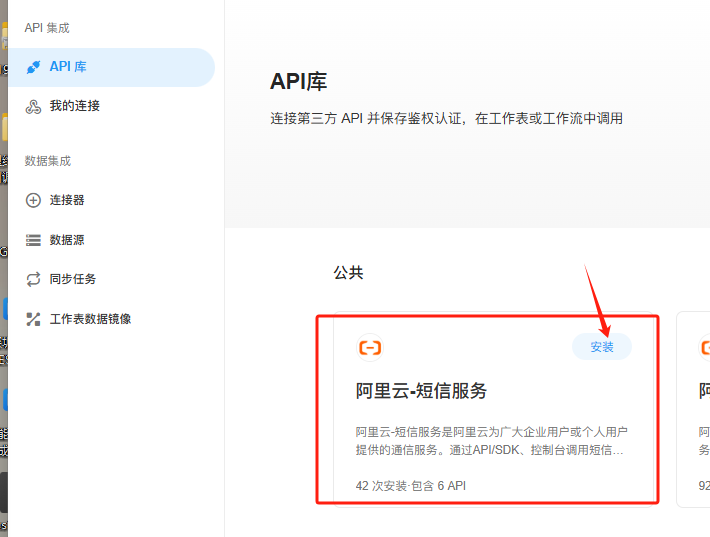Click the 数据源 stacked-list icon
710x537 pixels.
(x=33, y=240)
